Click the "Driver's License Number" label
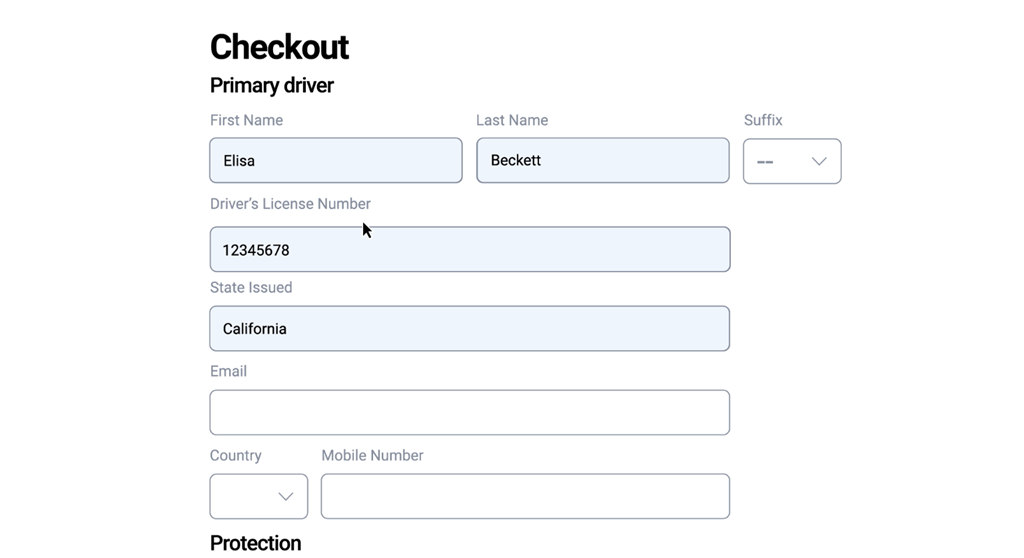The image size is (1024, 558). click(x=290, y=204)
